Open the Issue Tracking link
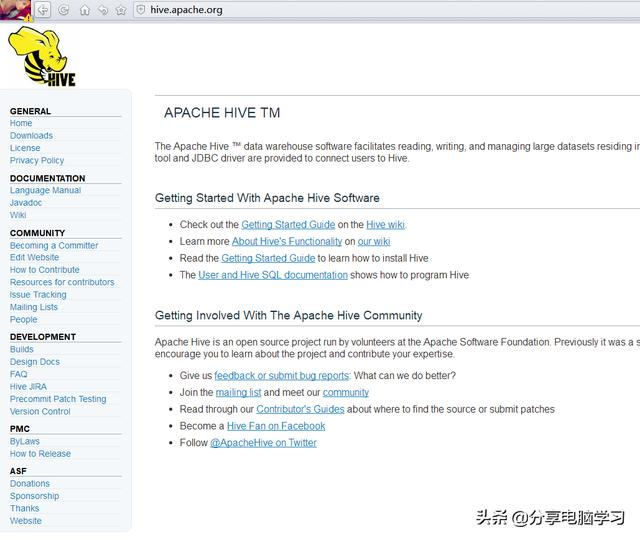Screen dimensions: 640x540 pos(38,295)
